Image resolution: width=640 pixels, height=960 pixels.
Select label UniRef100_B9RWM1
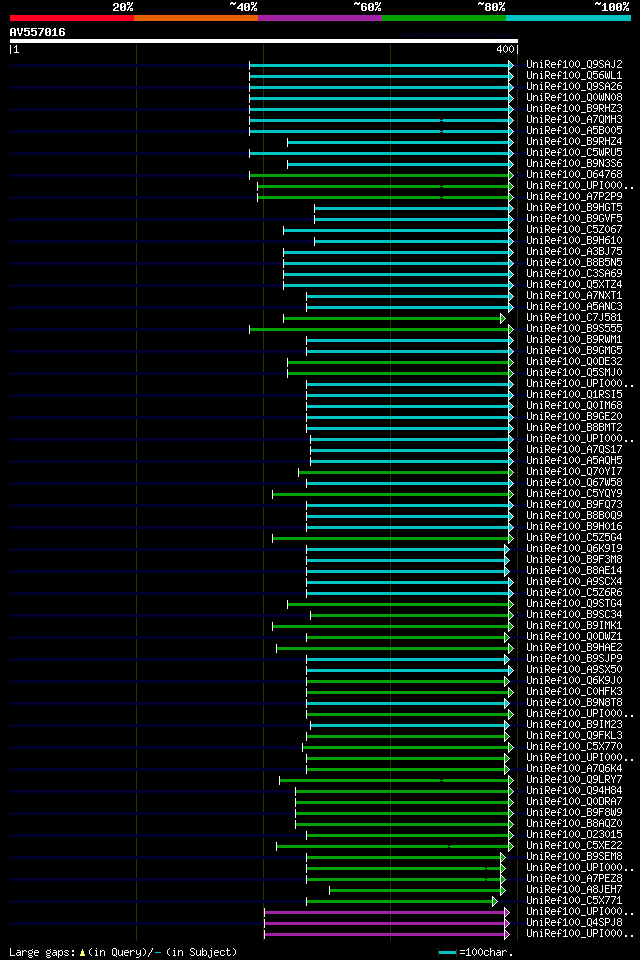(574, 340)
